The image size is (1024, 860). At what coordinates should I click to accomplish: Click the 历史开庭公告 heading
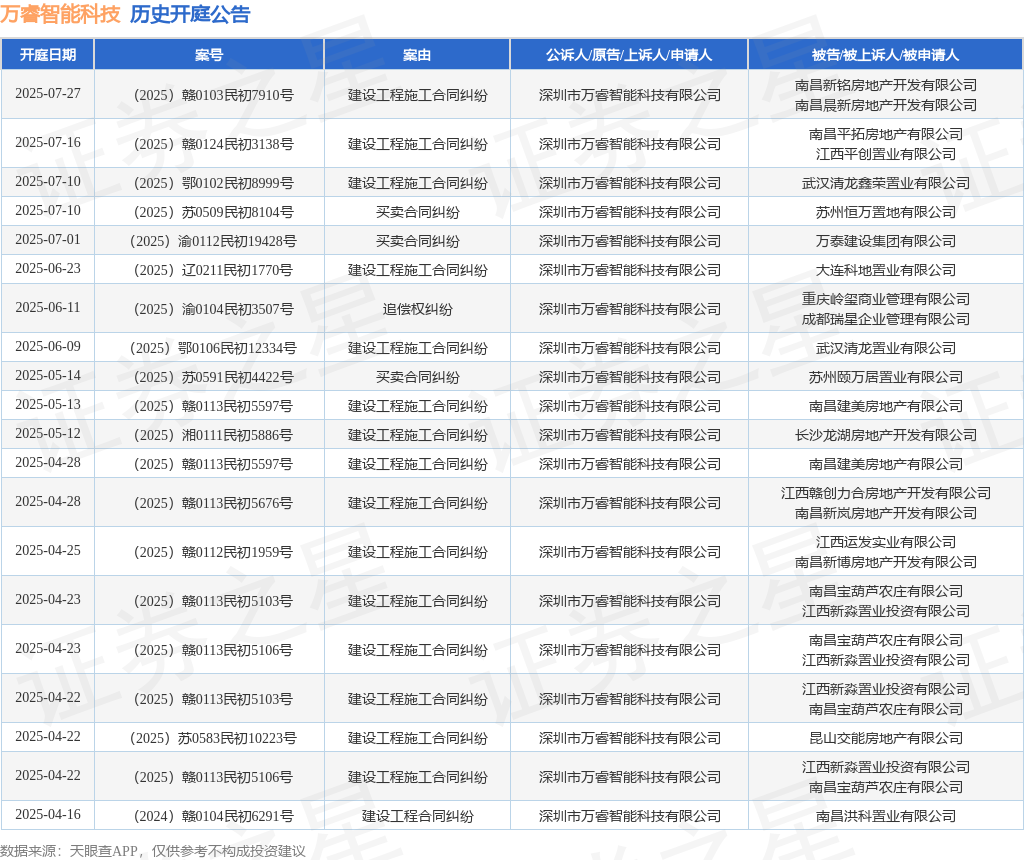point(190,14)
